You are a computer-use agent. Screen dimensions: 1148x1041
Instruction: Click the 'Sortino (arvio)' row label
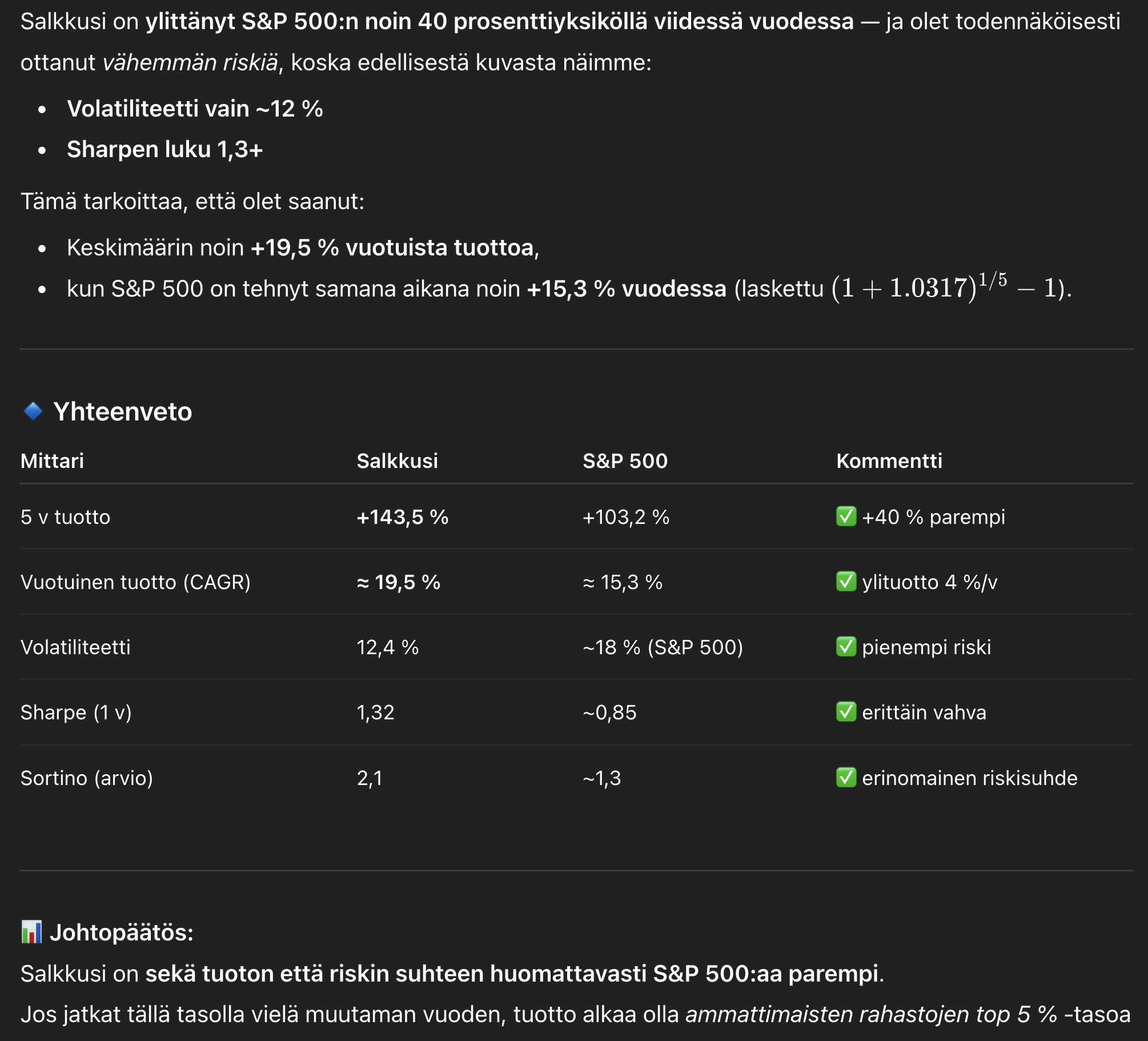[x=87, y=778]
